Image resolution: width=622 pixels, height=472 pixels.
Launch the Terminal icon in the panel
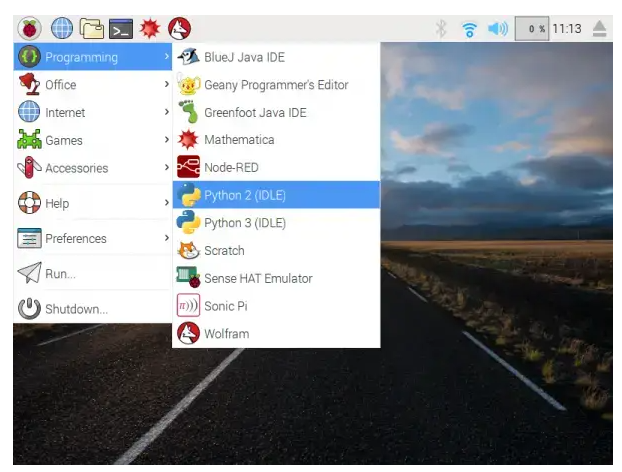point(121,29)
